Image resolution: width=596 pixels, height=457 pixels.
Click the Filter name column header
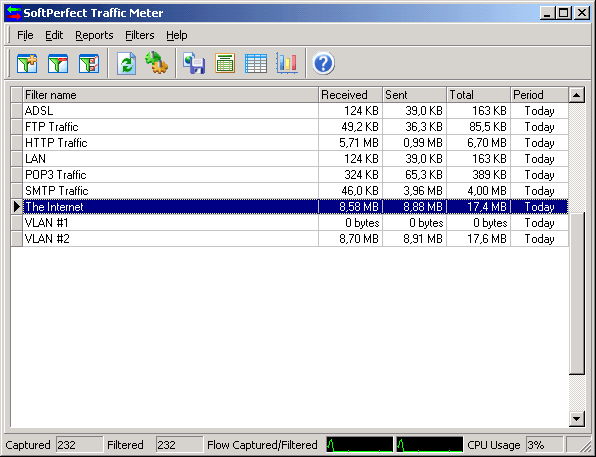point(170,95)
